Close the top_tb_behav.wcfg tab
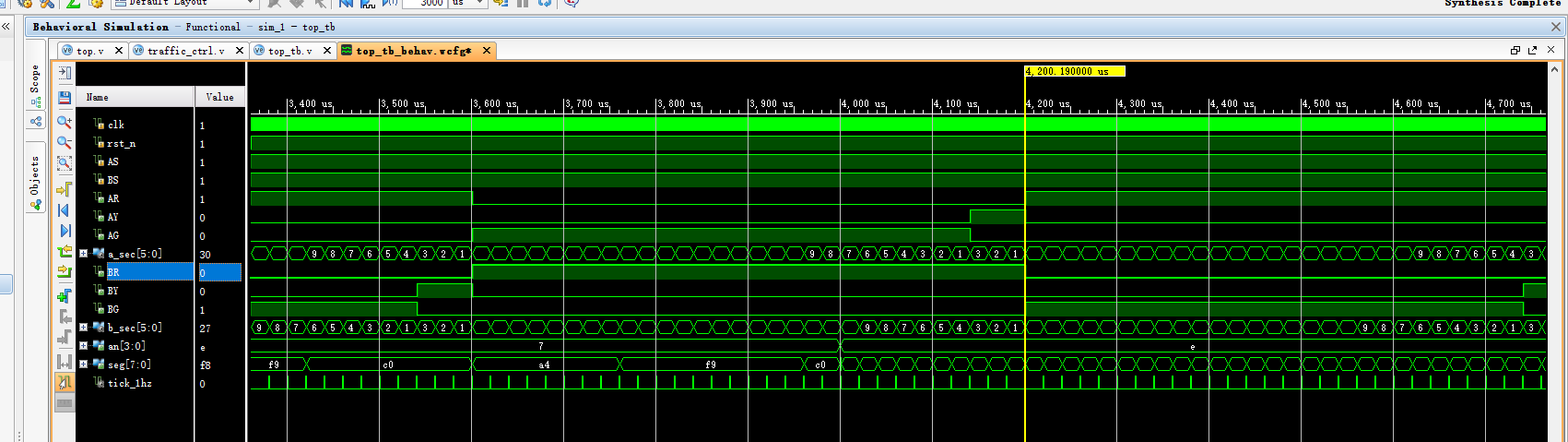 (x=487, y=51)
